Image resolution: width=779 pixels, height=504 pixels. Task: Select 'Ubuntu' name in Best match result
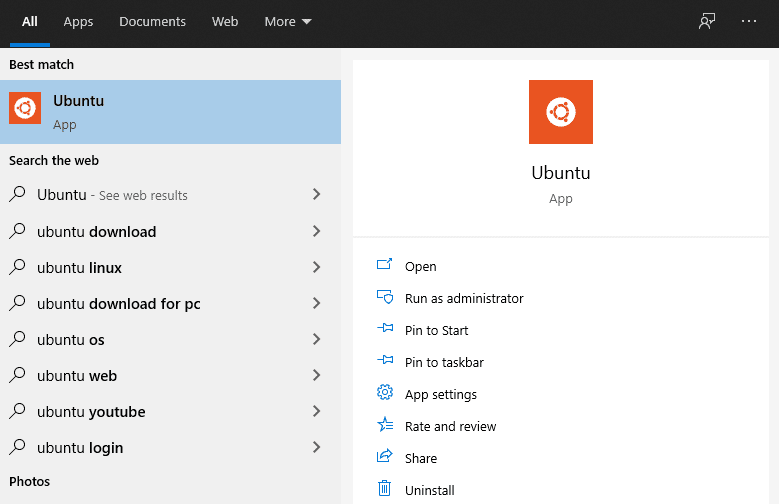tap(78, 100)
